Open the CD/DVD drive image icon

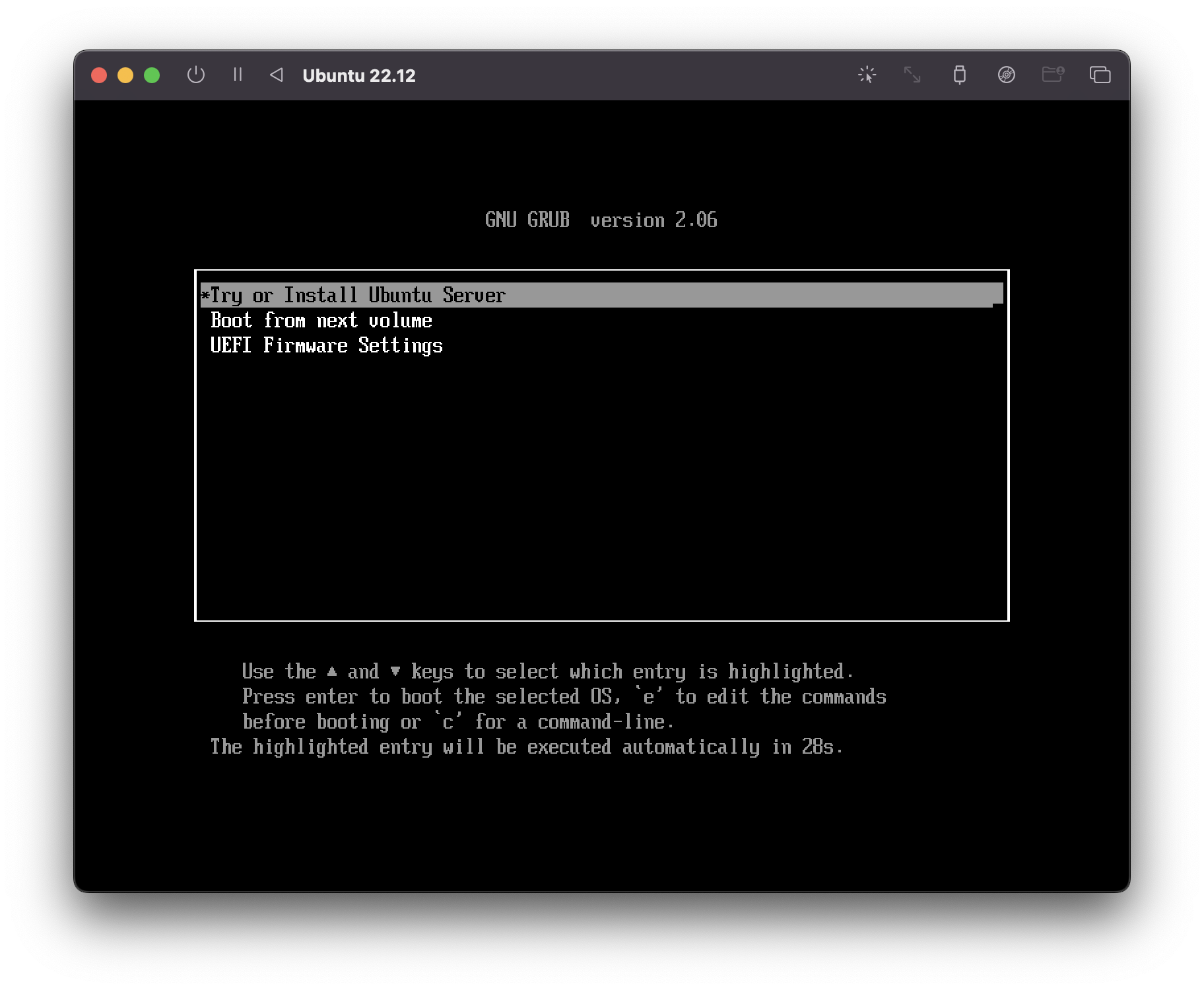tap(1006, 75)
